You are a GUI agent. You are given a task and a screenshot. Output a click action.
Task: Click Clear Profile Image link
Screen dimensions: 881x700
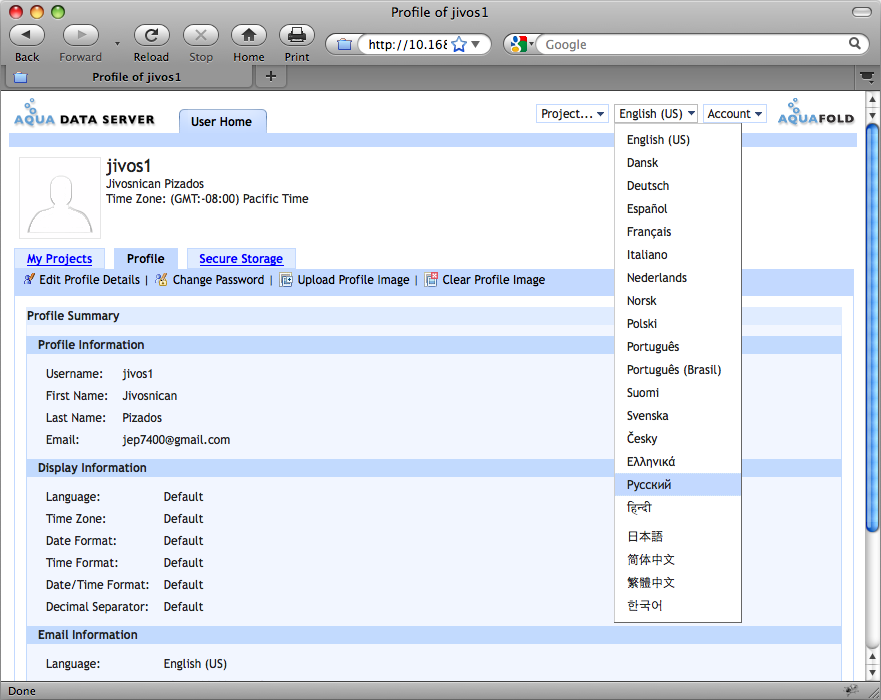[x=493, y=280]
